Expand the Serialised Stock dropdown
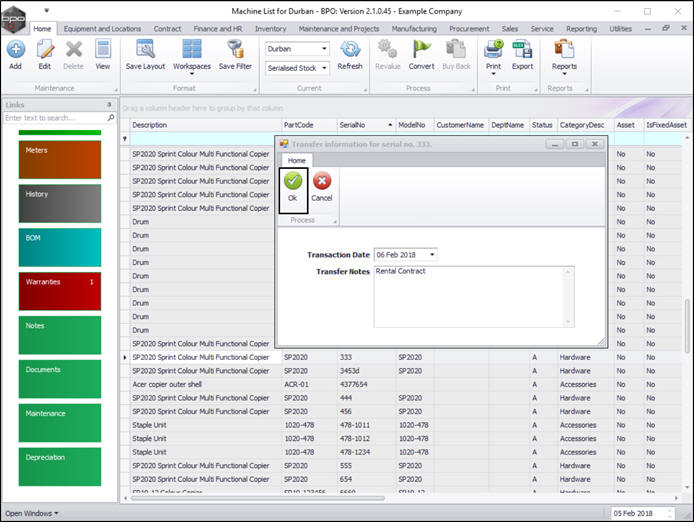The width and height of the screenshot is (694, 522). click(324, 68)
